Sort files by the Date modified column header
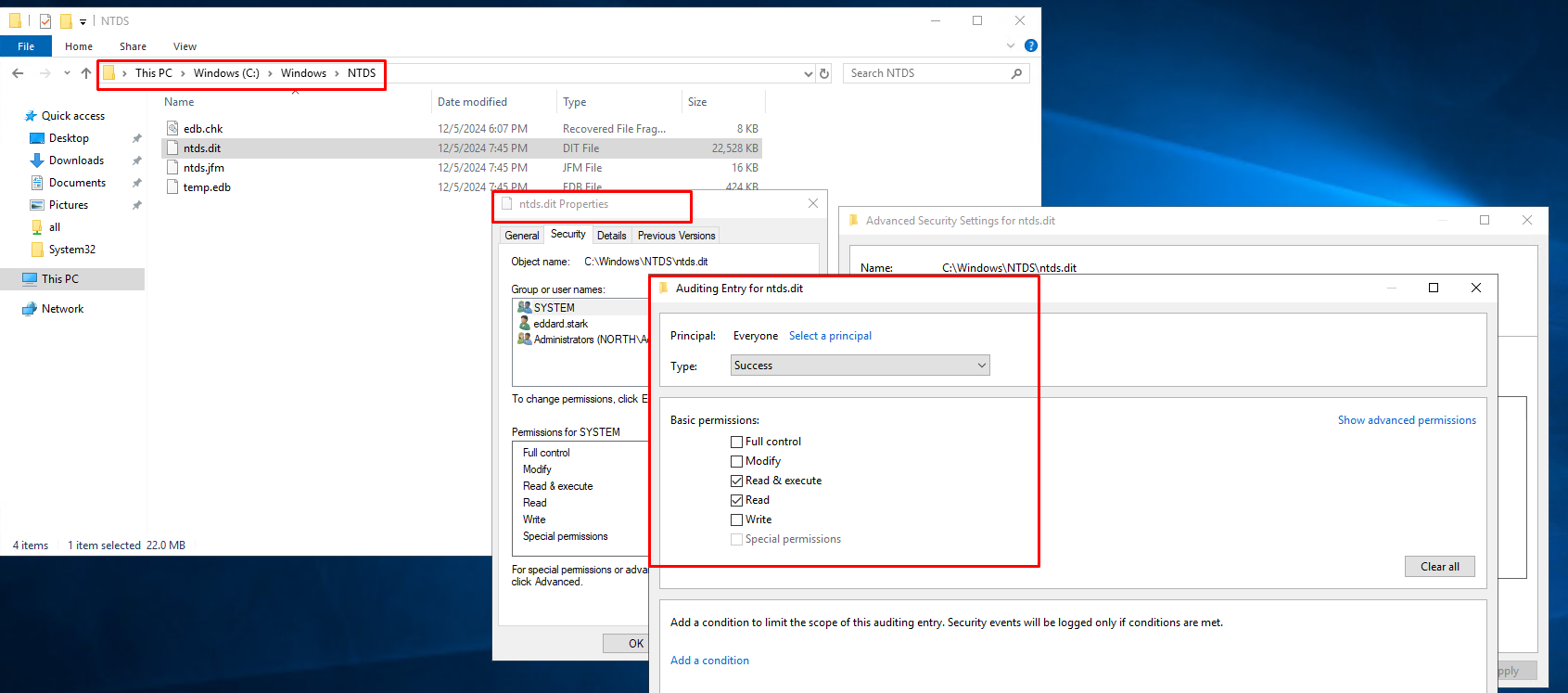 coord(492,102)
